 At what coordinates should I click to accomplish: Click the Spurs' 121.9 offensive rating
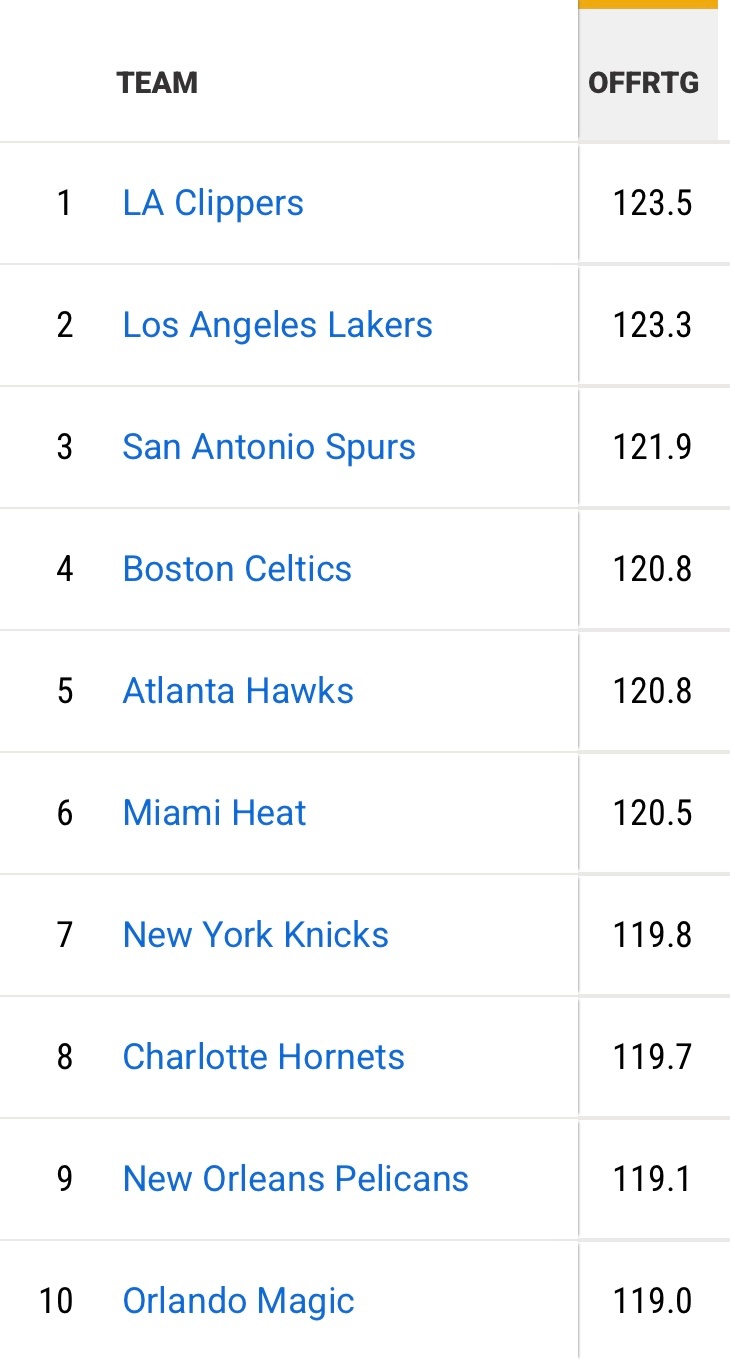652,447
